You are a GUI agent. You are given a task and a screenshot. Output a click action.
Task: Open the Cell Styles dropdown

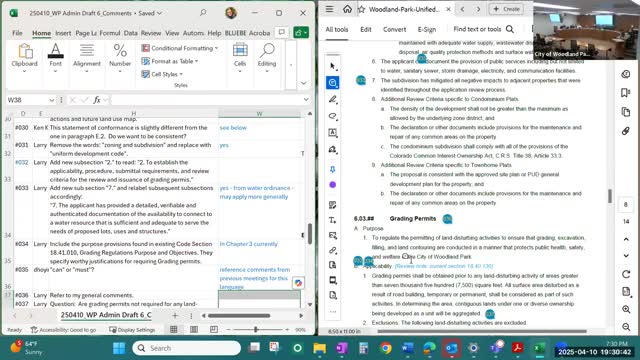(x=162, y=74)
